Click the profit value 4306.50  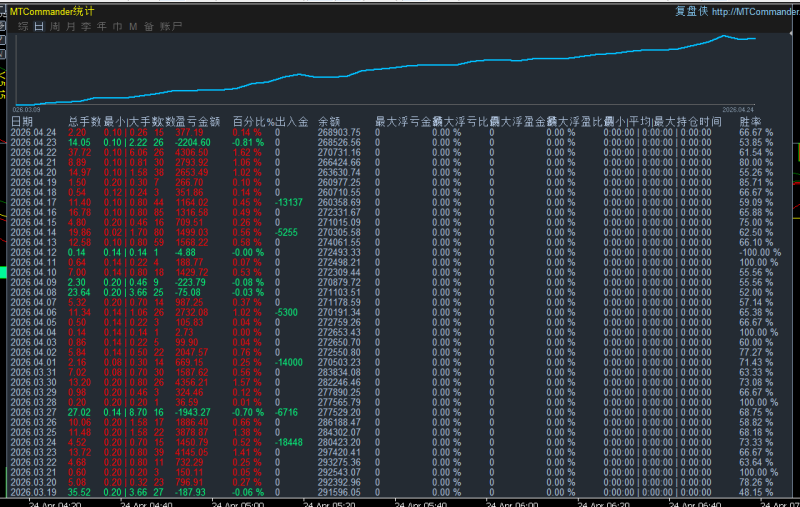pos(192,153)
